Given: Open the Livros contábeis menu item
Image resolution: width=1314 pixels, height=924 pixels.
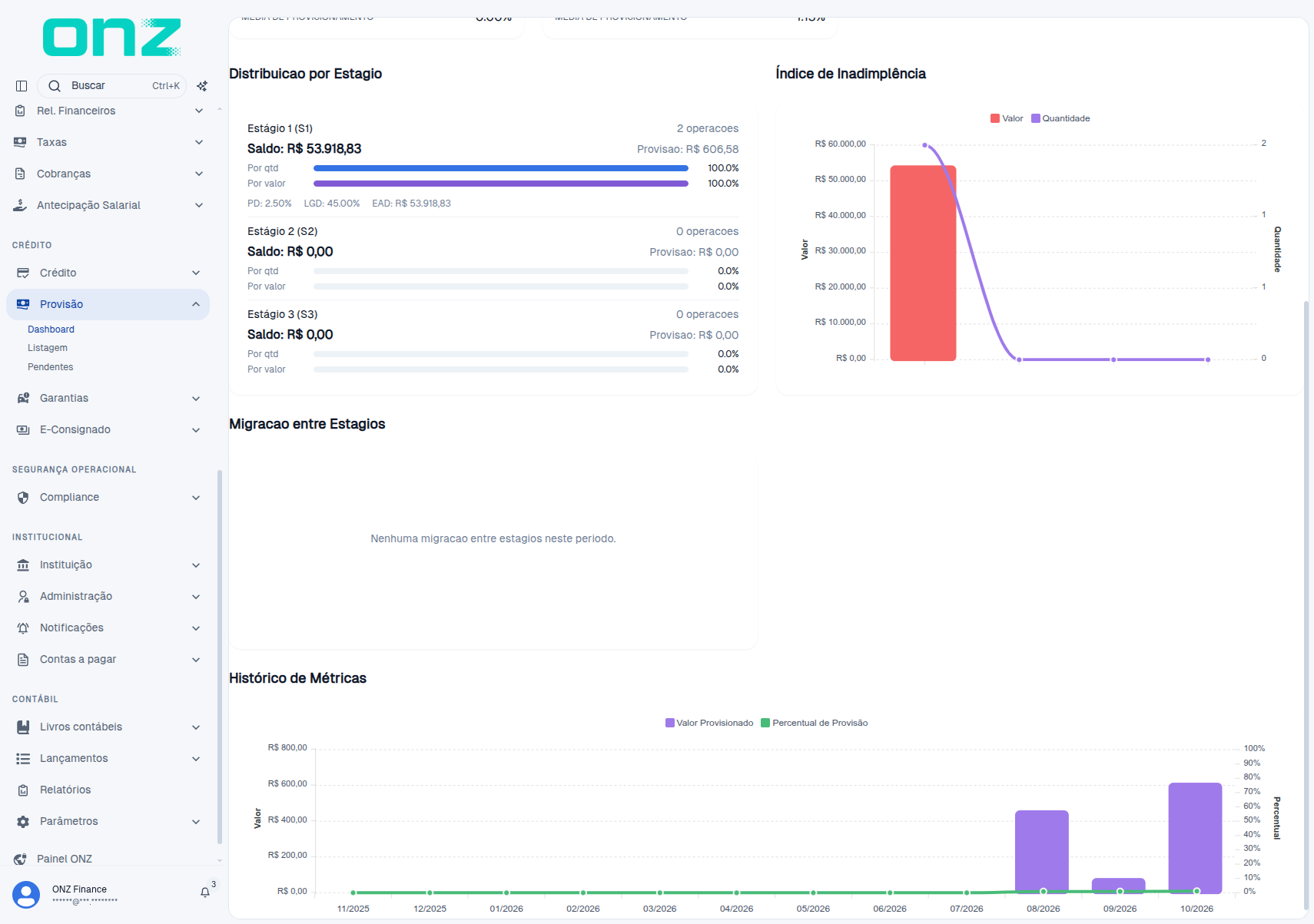Looking at the screenshot, I should point(108,727).
